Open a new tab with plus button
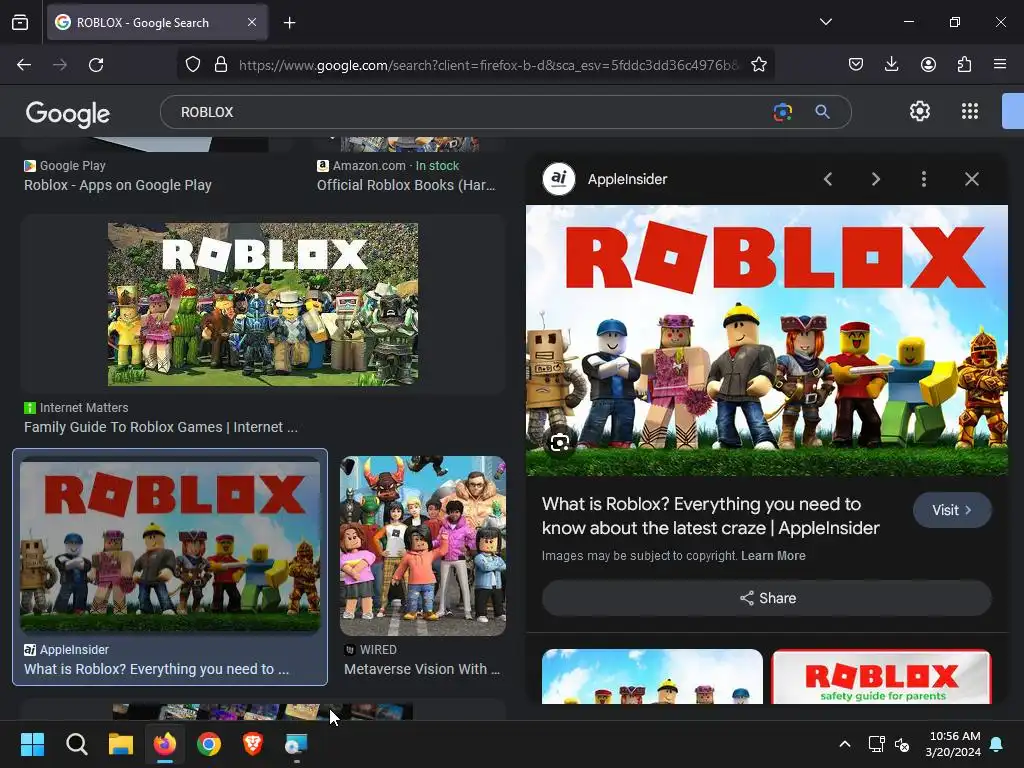The height and width of the screenshot is (768, 1024). [x=289, y=23]
